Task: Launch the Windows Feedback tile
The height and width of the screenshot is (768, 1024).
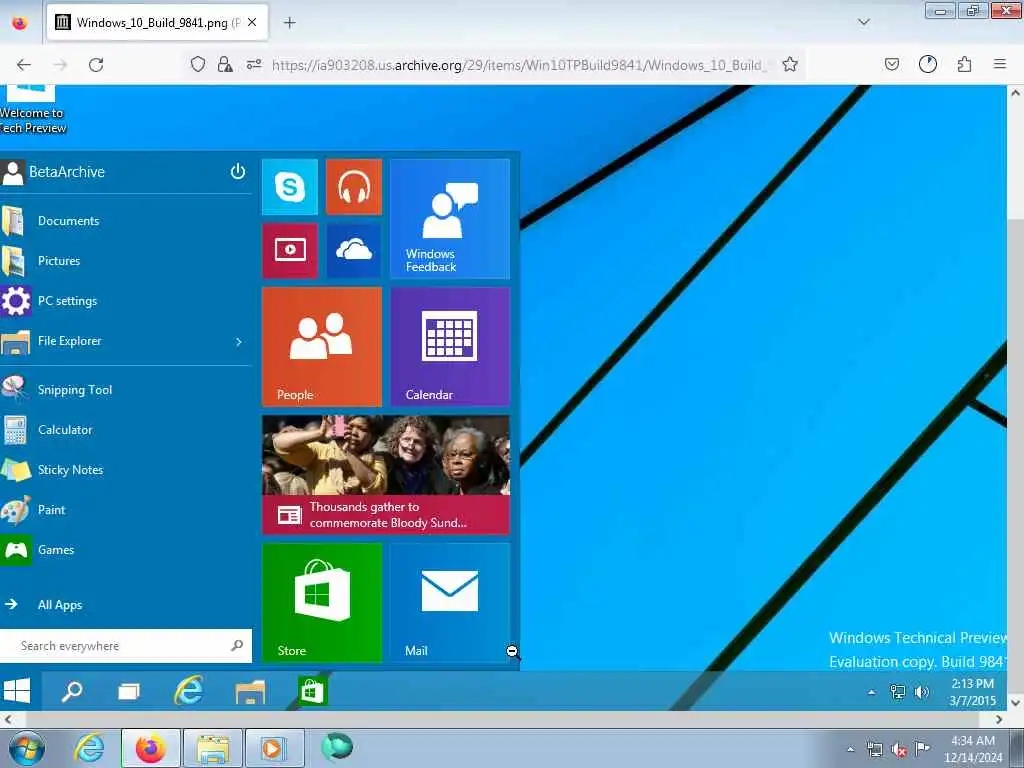Action: [x=450, y=219]
